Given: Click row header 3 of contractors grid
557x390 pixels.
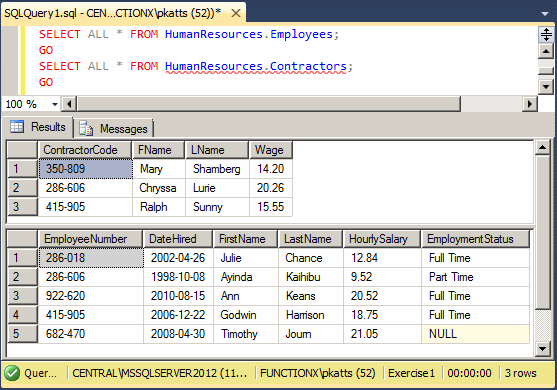Looking at the screenshot, I should coord(22,207).
